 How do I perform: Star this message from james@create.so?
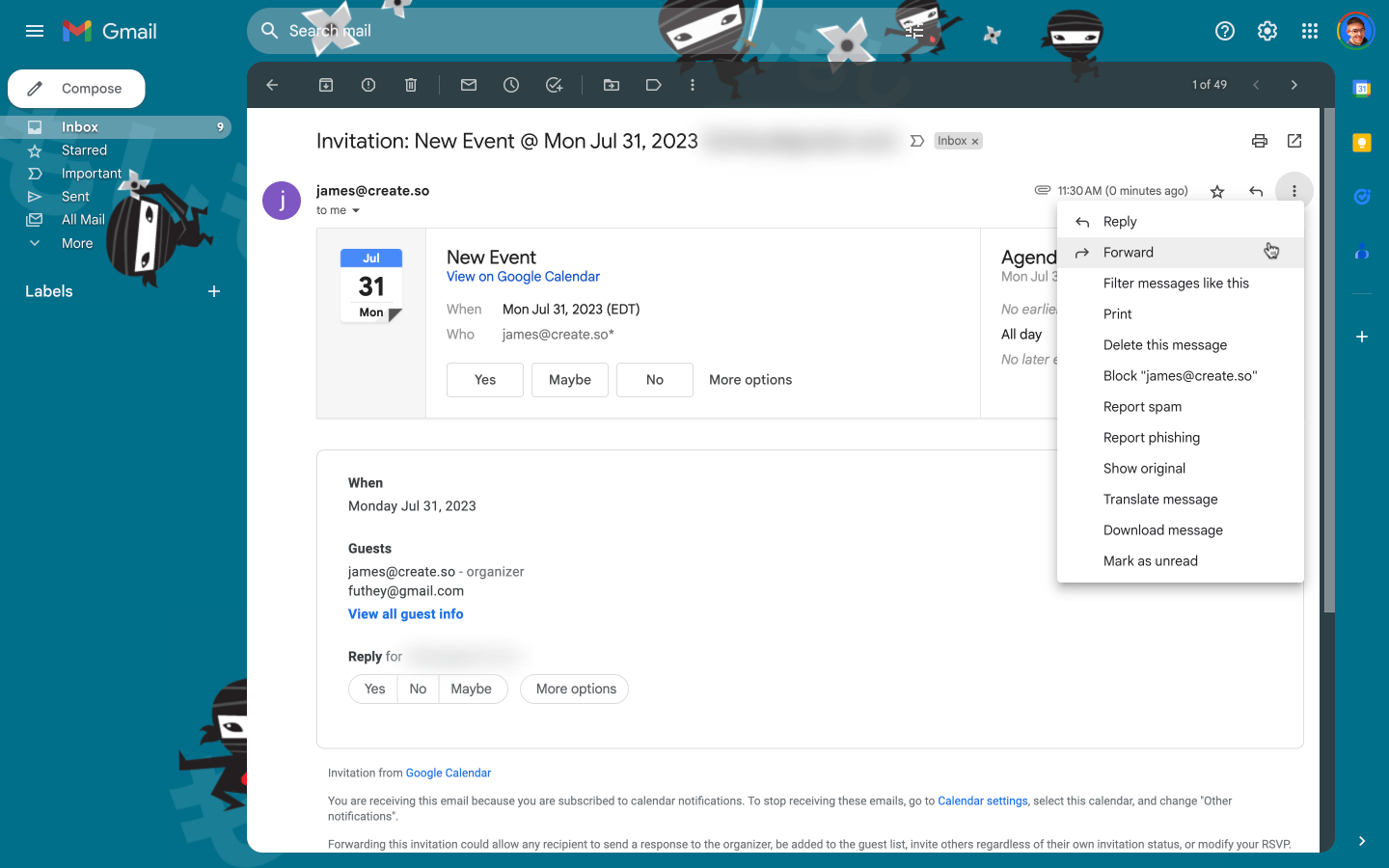click(1217, 191)
